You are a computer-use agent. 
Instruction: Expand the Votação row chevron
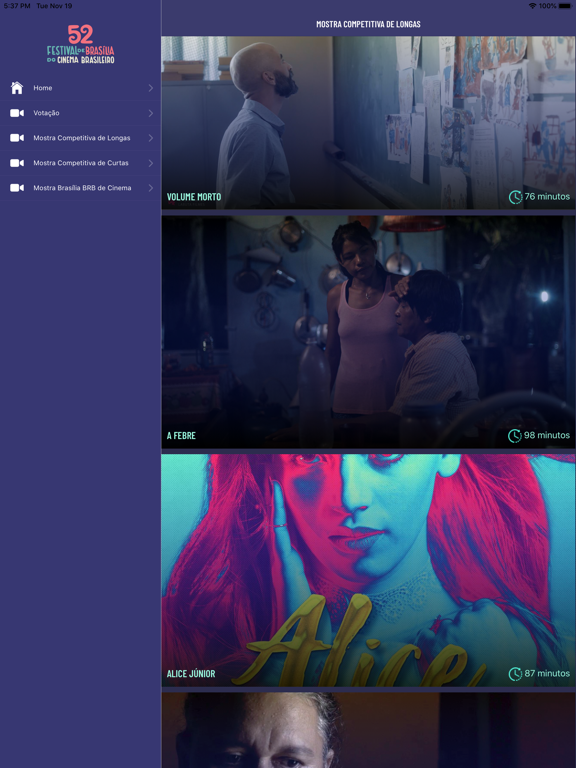pos(150,113)
